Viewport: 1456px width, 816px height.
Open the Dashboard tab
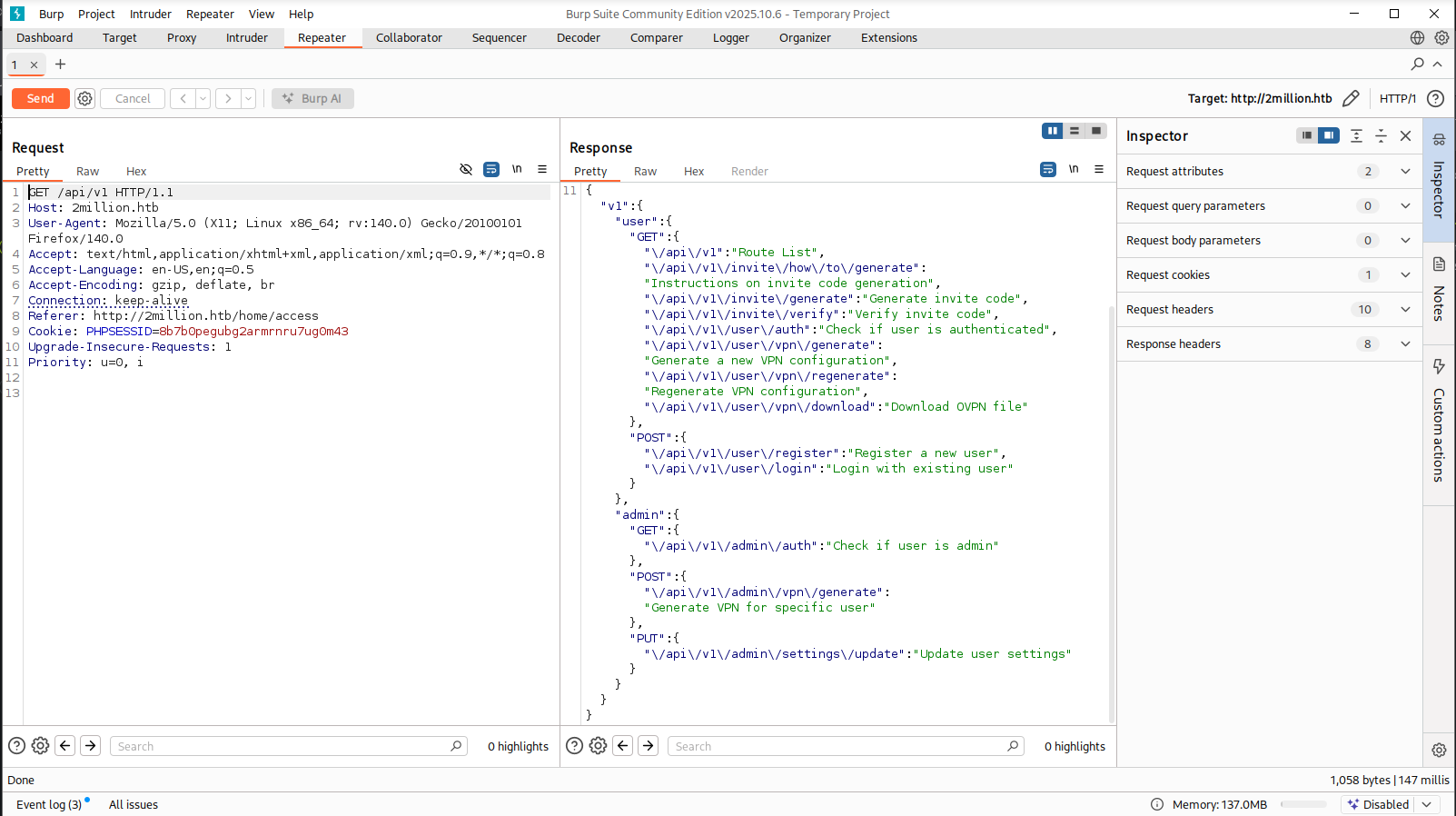point(45,37)
